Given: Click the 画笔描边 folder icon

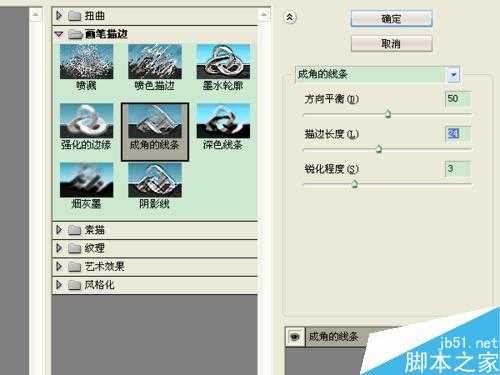Looking at the screenshot, I should click(x=75, y=34).
